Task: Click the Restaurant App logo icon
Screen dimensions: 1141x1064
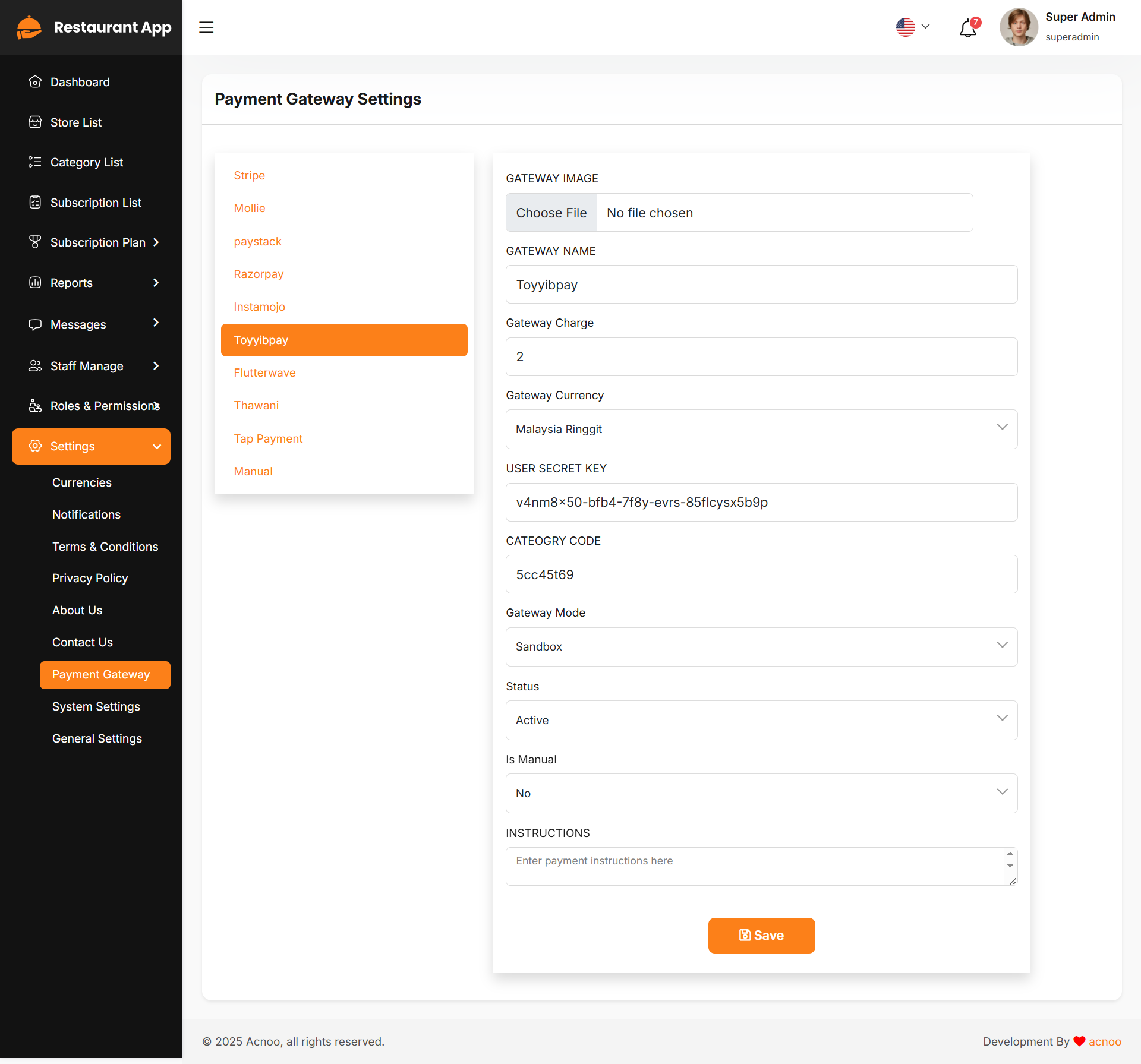Action: tap(29, 27)
